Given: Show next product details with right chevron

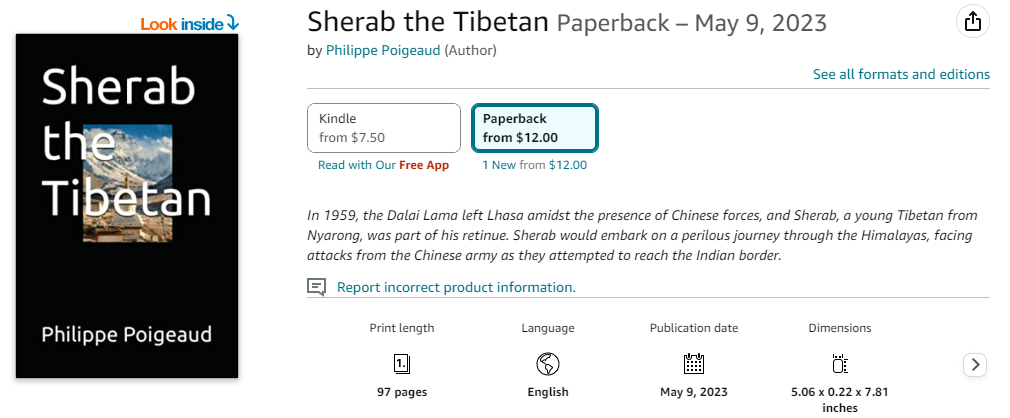Looking at the screenshot, I should 975,365.
